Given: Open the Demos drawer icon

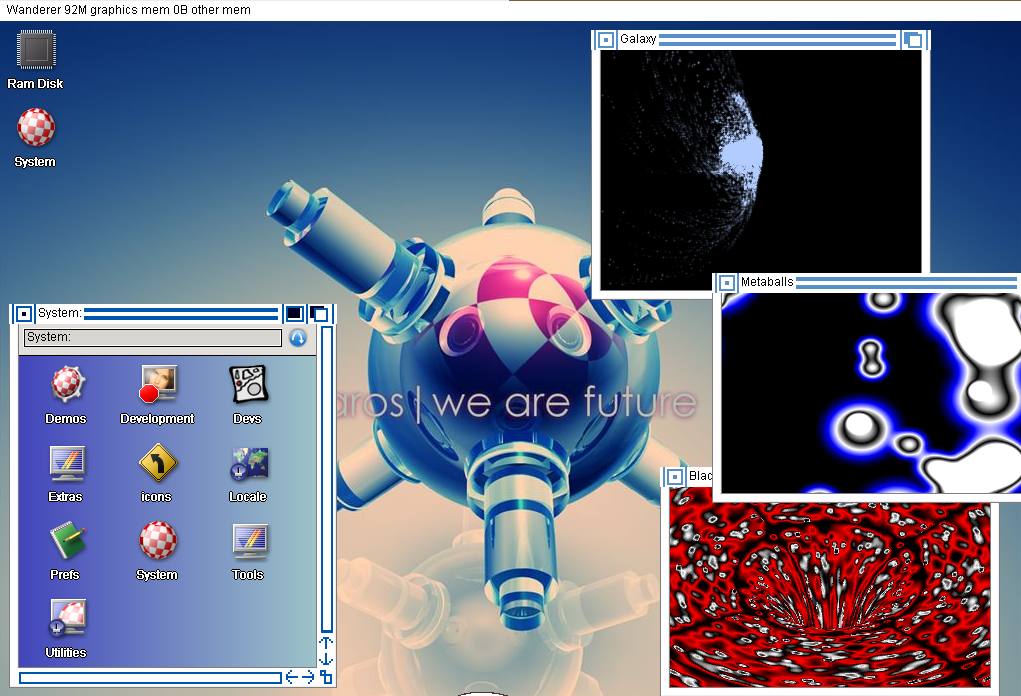Looking at the screenshot, I should pyautogui.click(x=67, y=384).
